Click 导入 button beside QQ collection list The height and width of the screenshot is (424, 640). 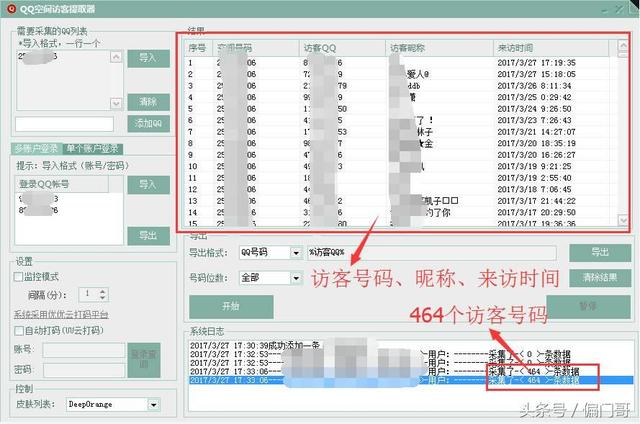coord(149,58)
